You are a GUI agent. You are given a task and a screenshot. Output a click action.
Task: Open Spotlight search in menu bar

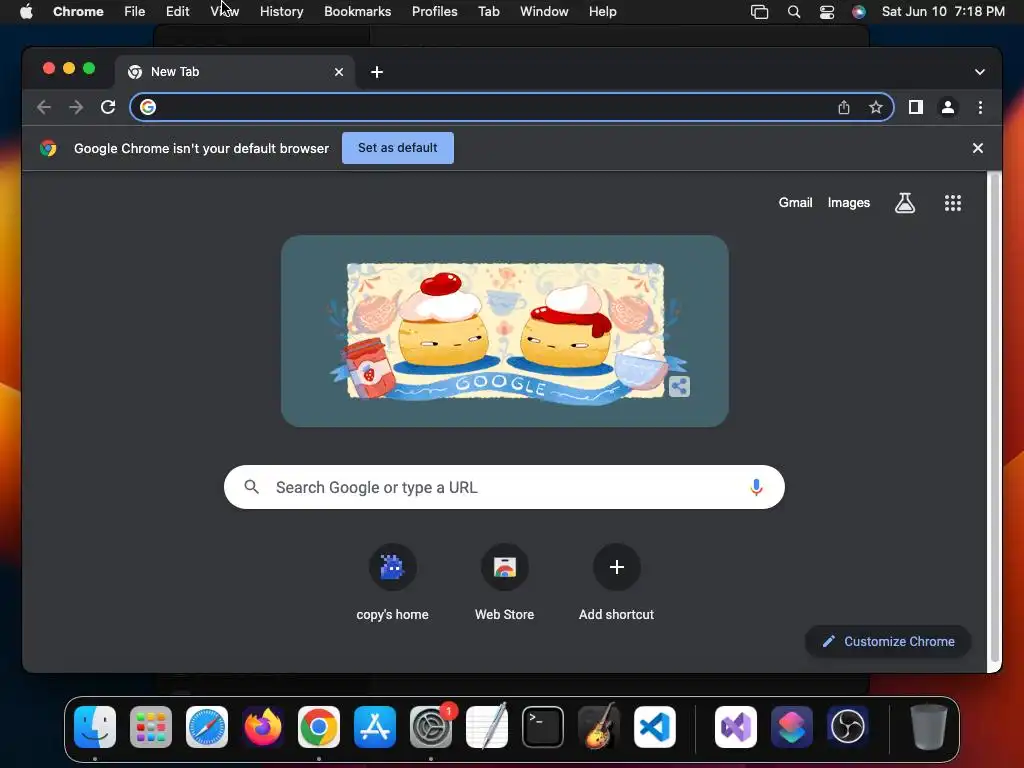click(793, 11)
